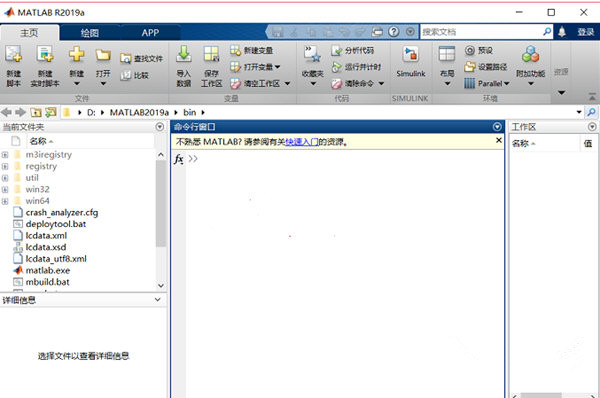Open 附加功能 (Add-Ons)
Screen dimensions: 600x398
click(530, 66)
